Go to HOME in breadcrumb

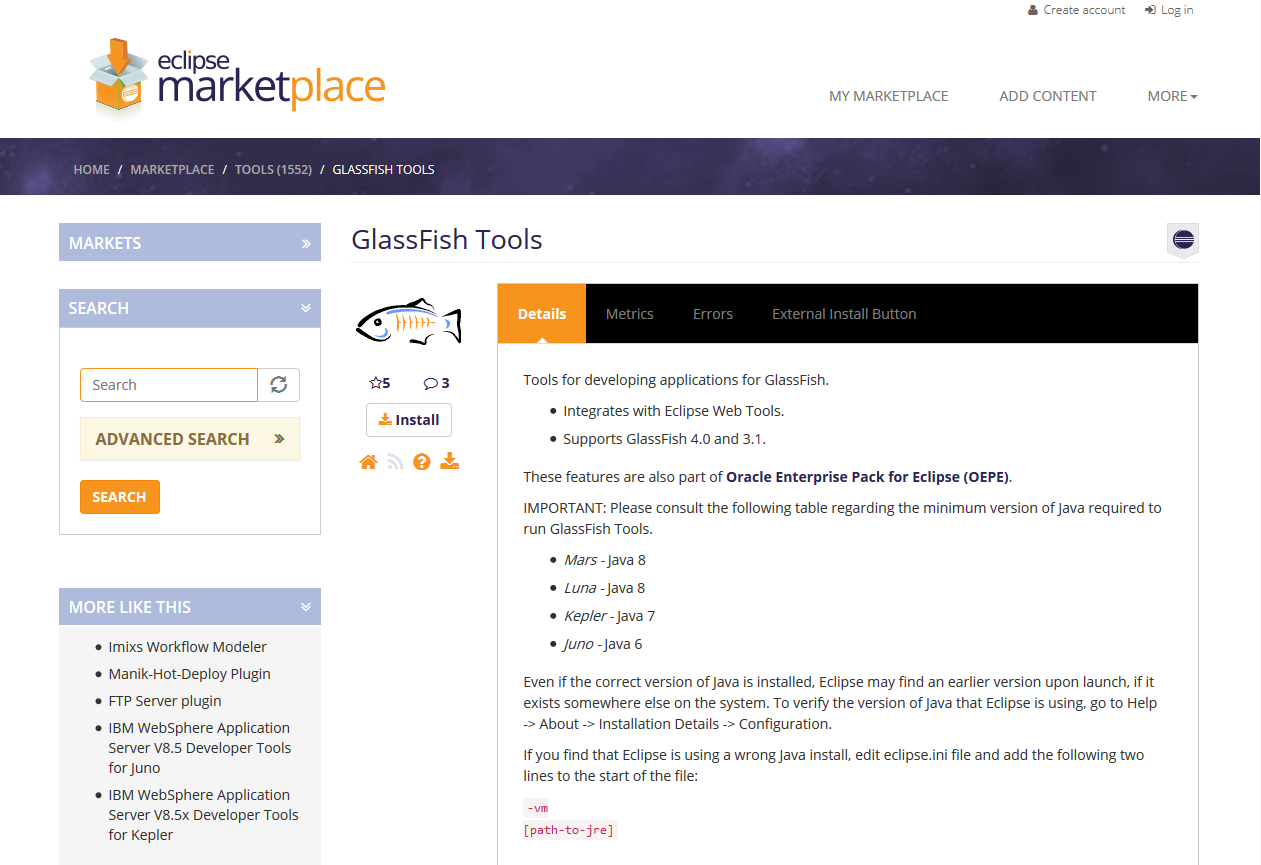tap(92, 169)
